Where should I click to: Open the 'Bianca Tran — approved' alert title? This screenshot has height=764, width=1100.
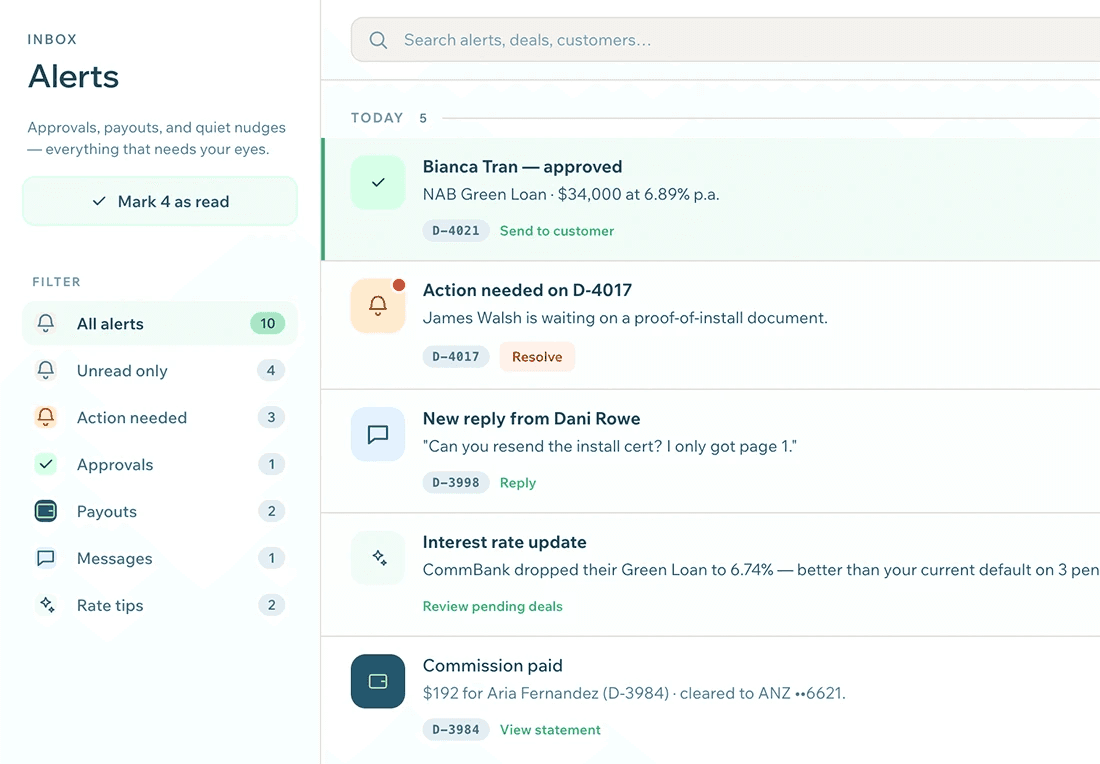pos(523,167)
